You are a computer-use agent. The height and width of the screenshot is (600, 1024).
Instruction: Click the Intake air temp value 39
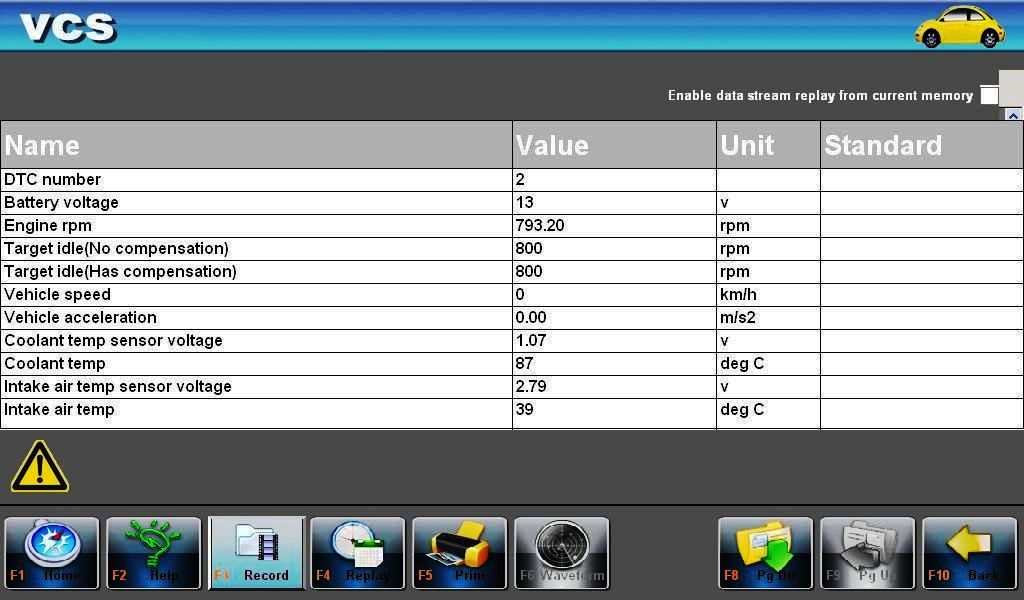[x=524, y=409]
